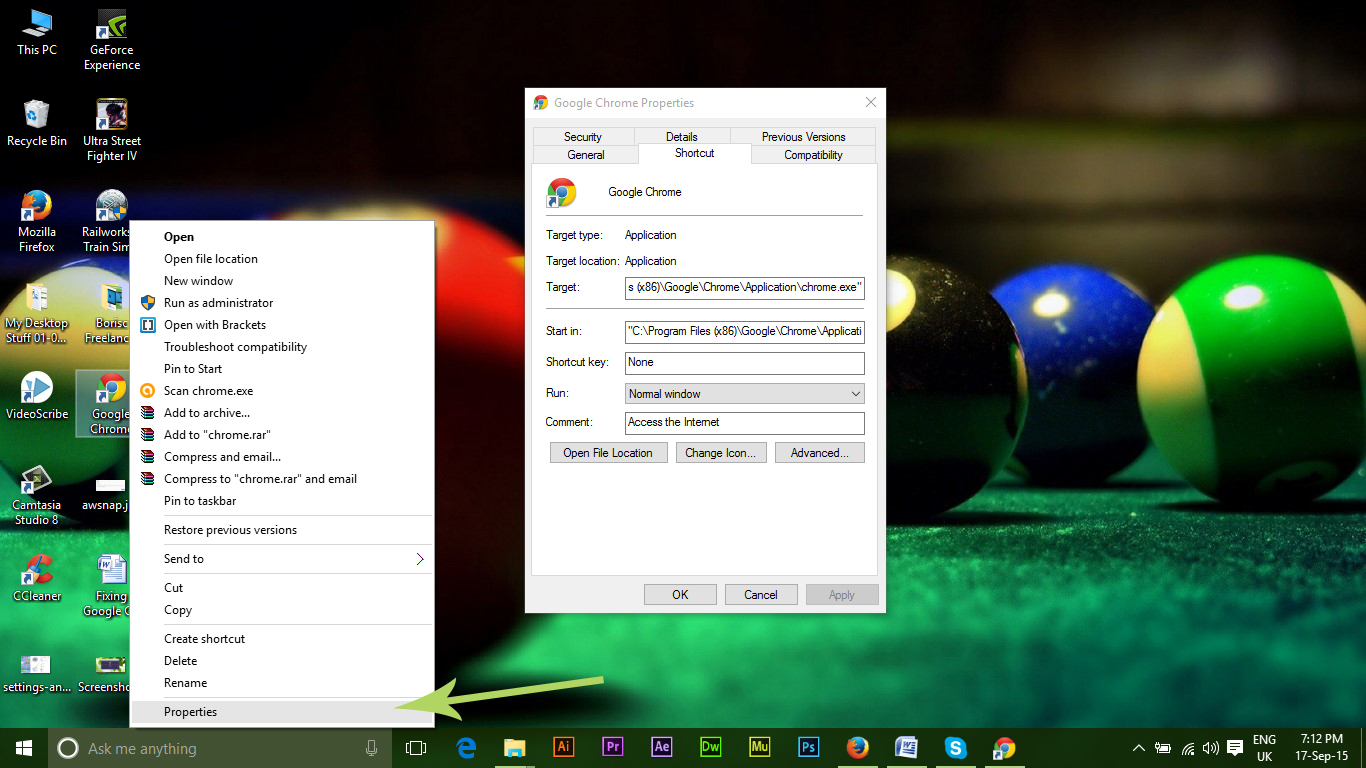Viewport: 1366px width, 768px height.
Task: Choose Open with Brackets
Action: coord(283,325)
